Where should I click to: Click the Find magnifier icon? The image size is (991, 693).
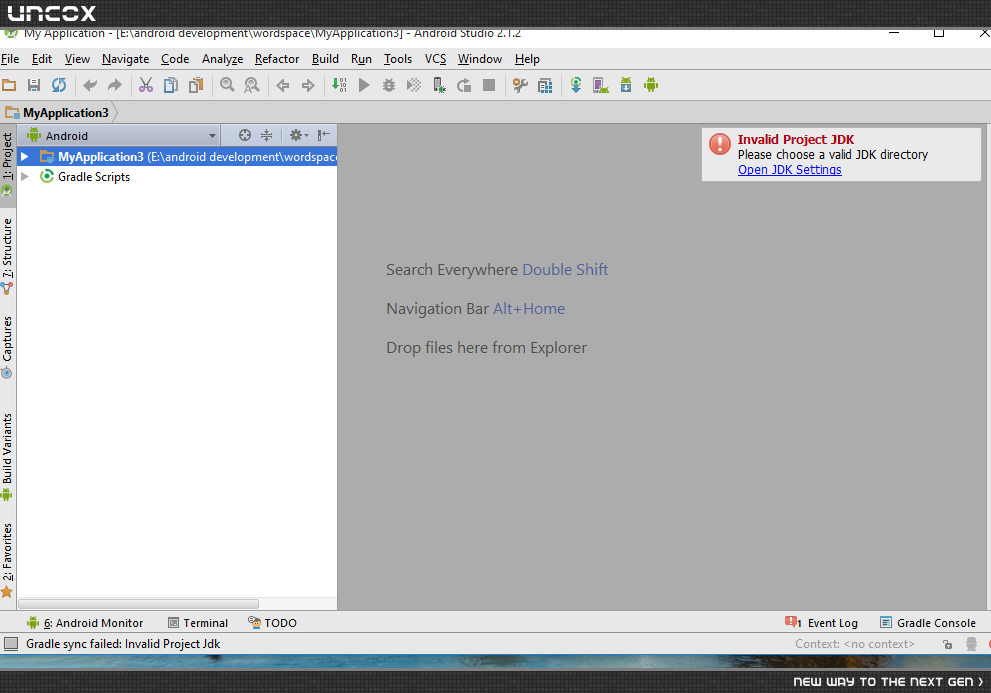[228, 85]
